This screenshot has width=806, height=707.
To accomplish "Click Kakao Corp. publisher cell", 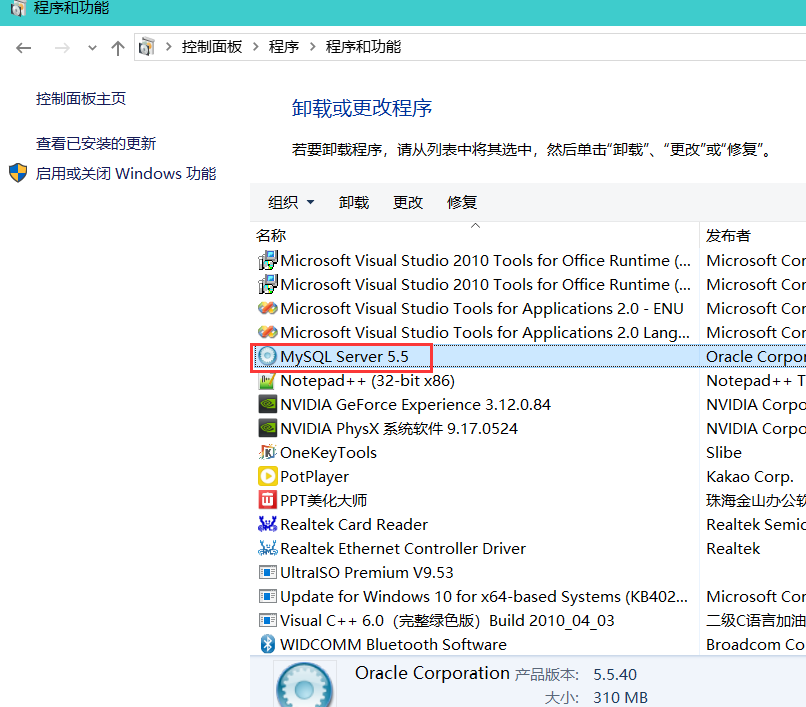I will click(x=750, y=476).
